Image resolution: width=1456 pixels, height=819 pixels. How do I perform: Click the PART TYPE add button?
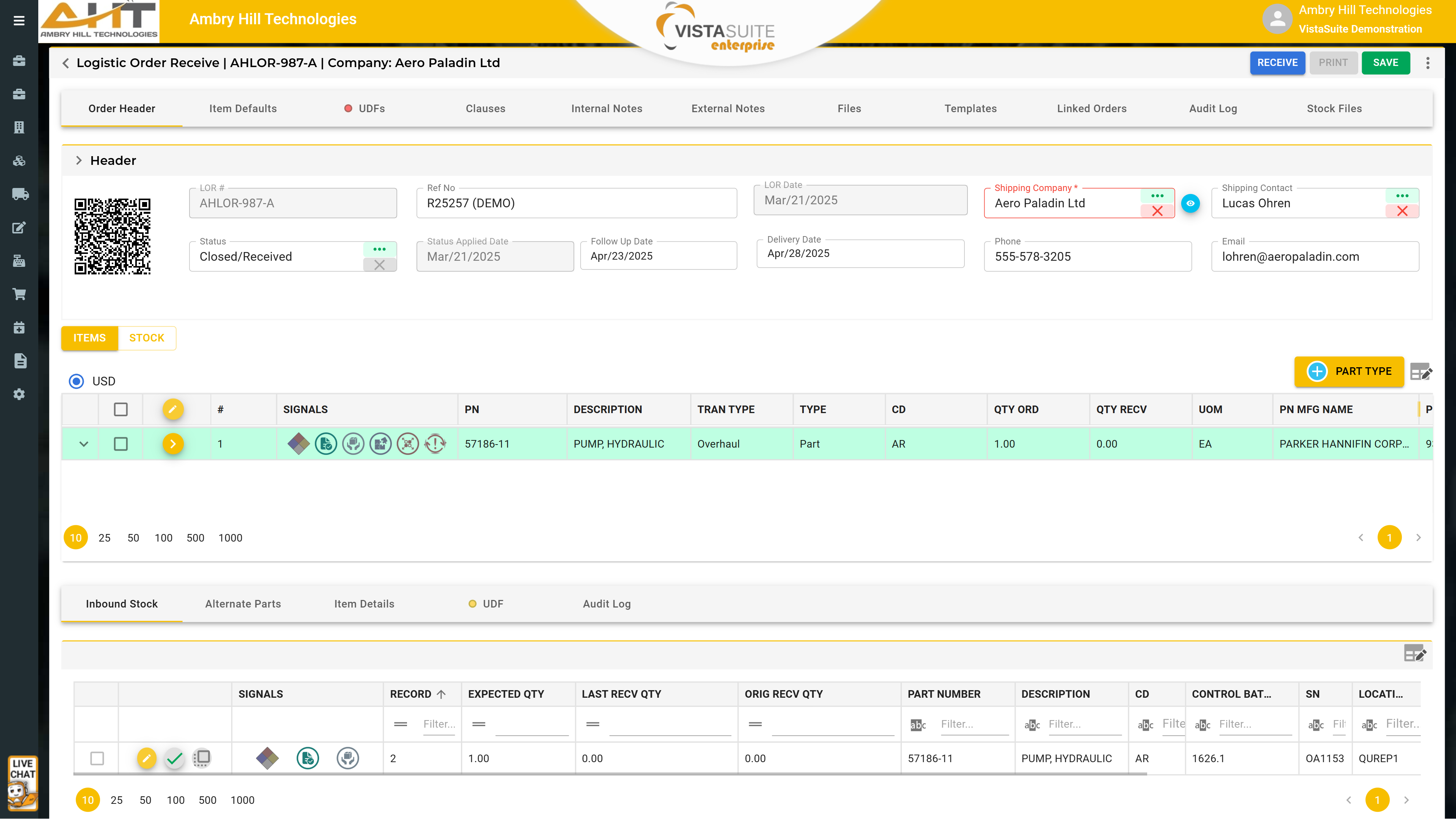coord(1349,371)
